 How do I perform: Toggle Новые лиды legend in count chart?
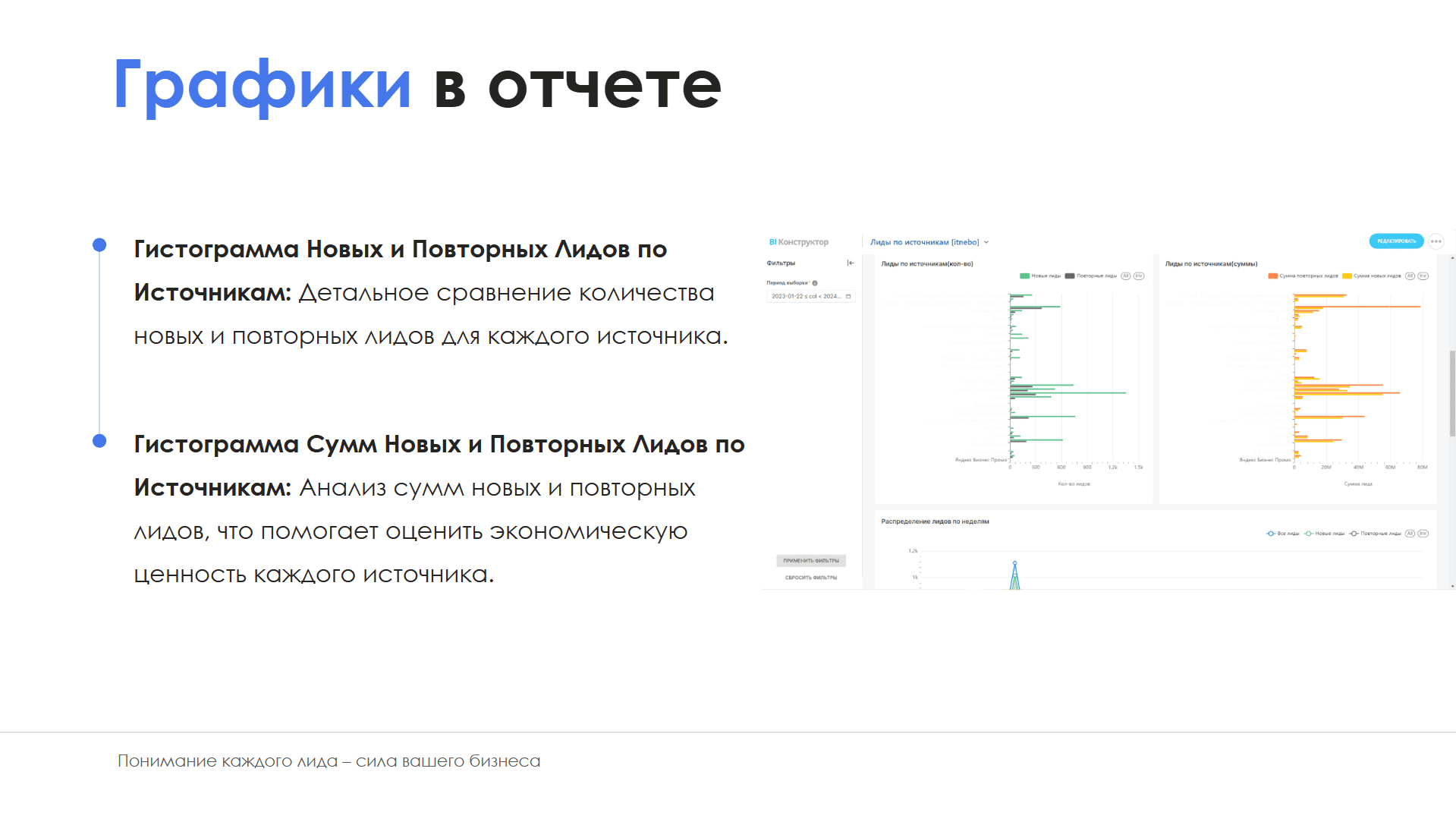click(x=1040, y=276)
